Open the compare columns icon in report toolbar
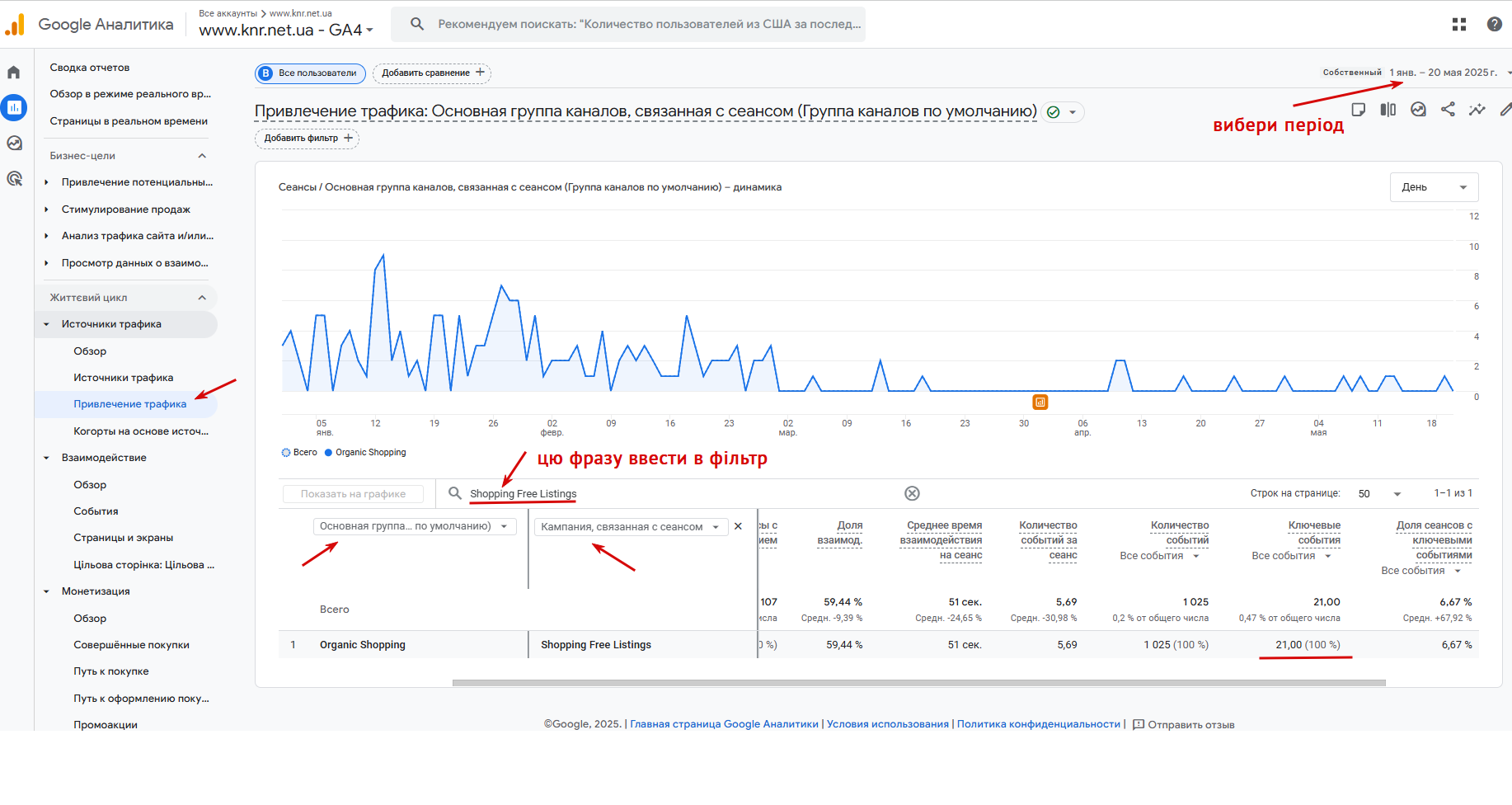 [x=1388, y=110]
